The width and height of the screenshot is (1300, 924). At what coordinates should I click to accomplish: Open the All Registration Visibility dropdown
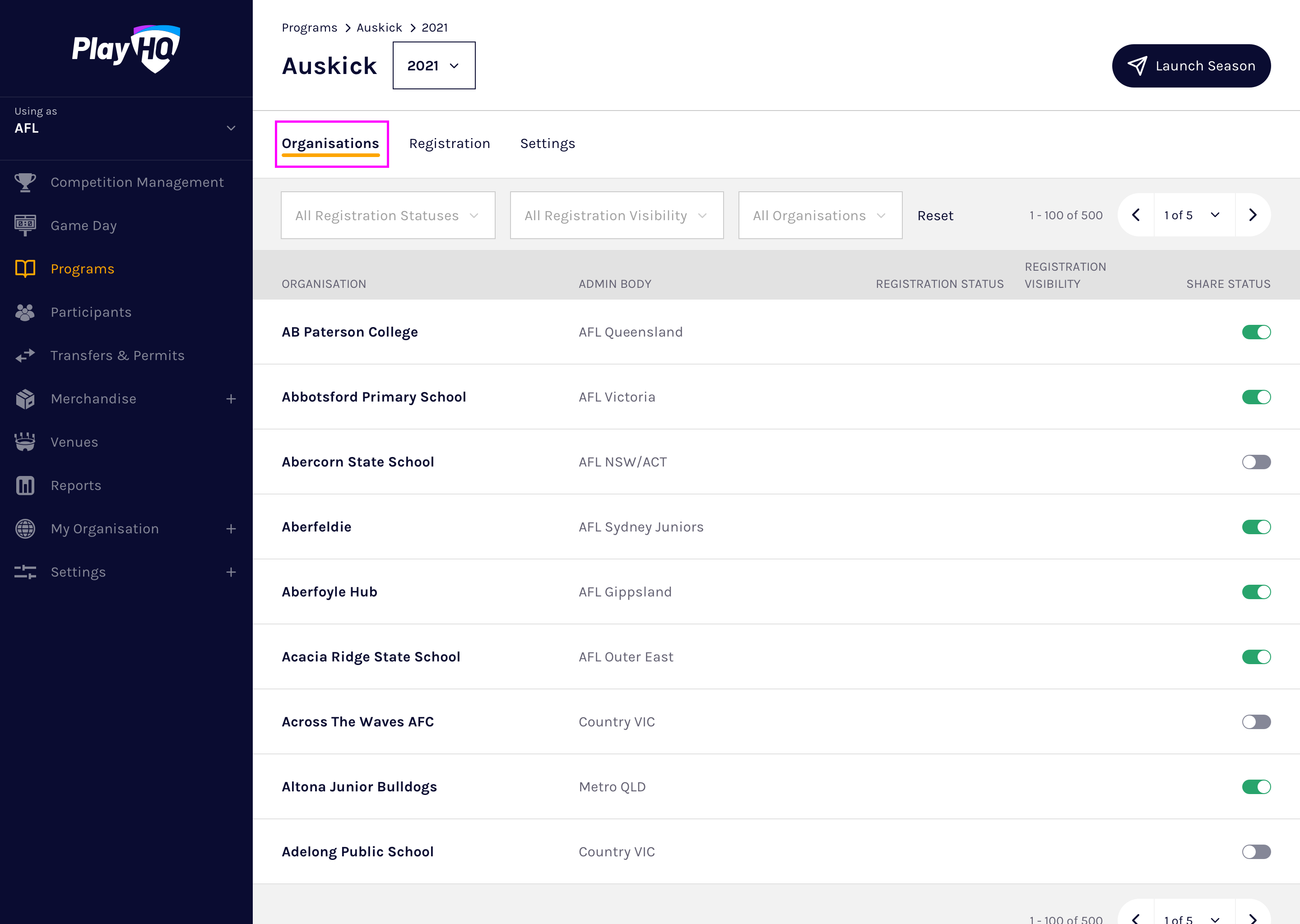click(x=617, y=216)
